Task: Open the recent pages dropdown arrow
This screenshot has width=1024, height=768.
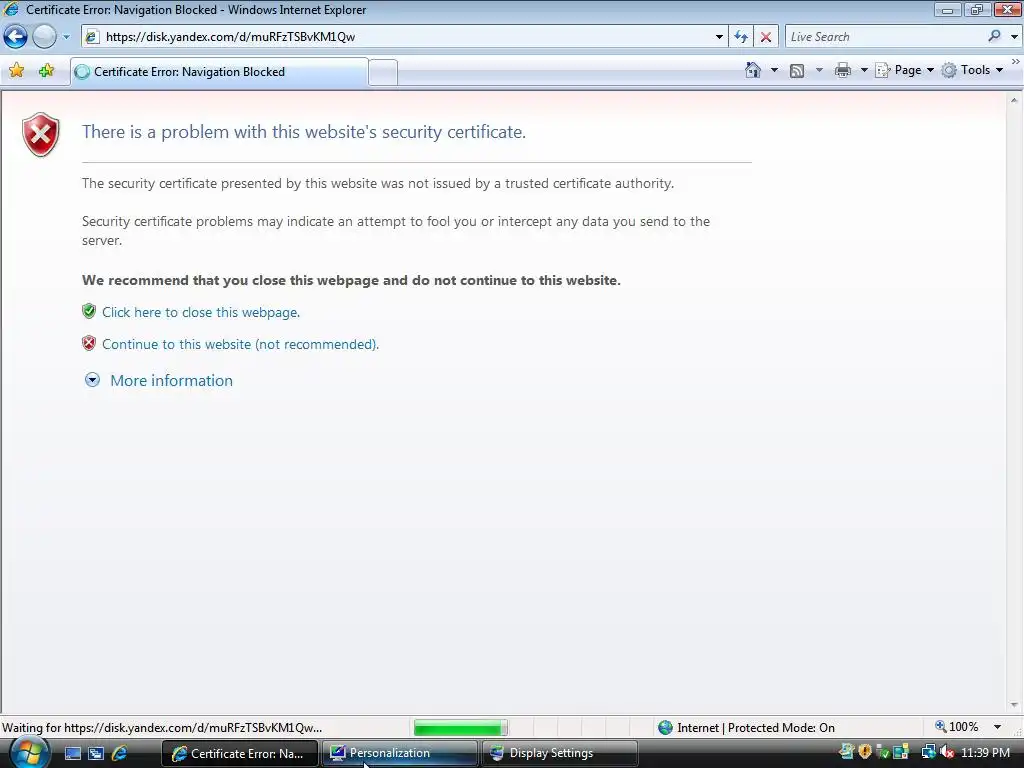Action: pyautogui.click(x=66, y=37)
